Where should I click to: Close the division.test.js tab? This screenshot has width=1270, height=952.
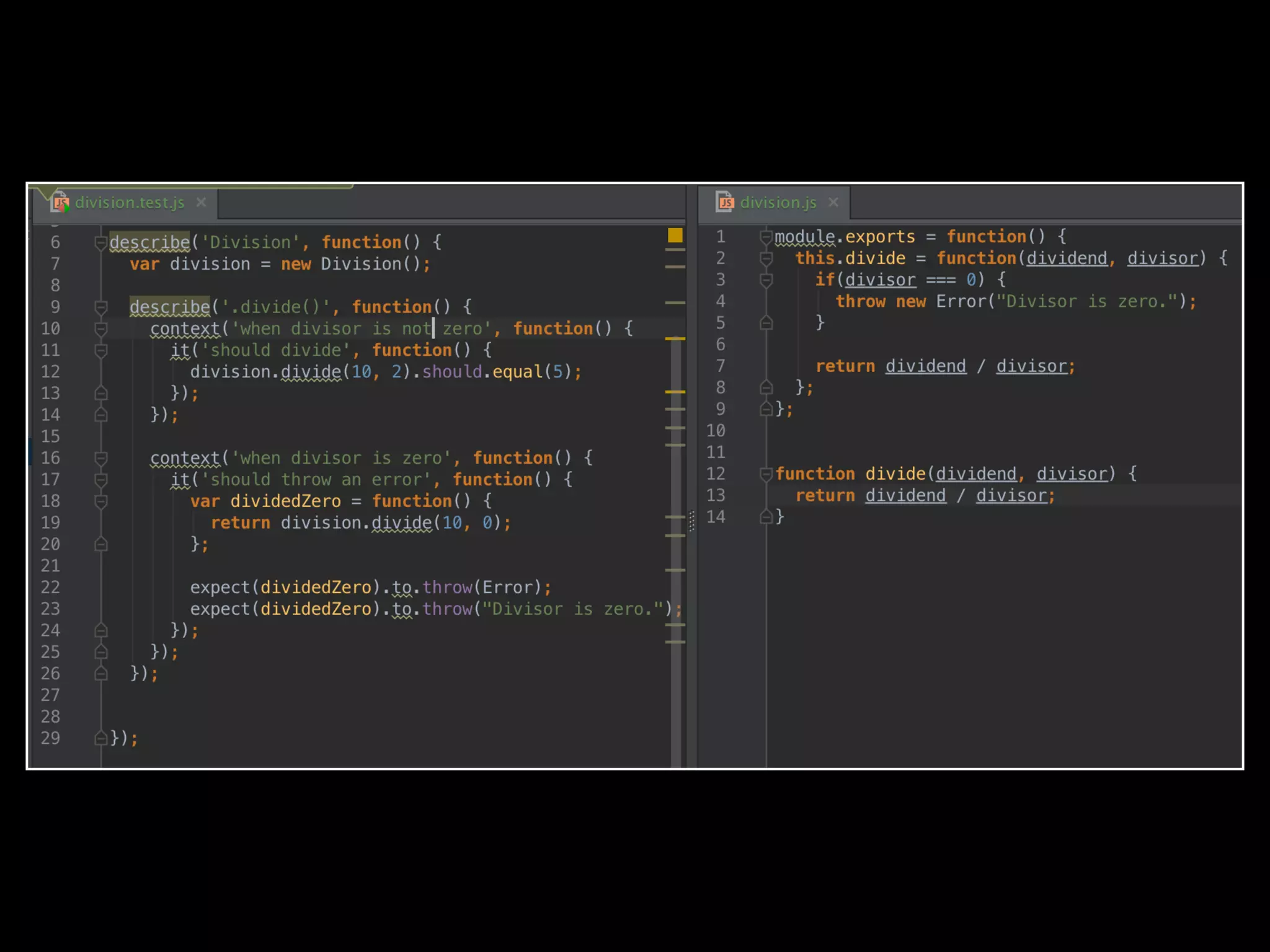click(x=201, y=202)
